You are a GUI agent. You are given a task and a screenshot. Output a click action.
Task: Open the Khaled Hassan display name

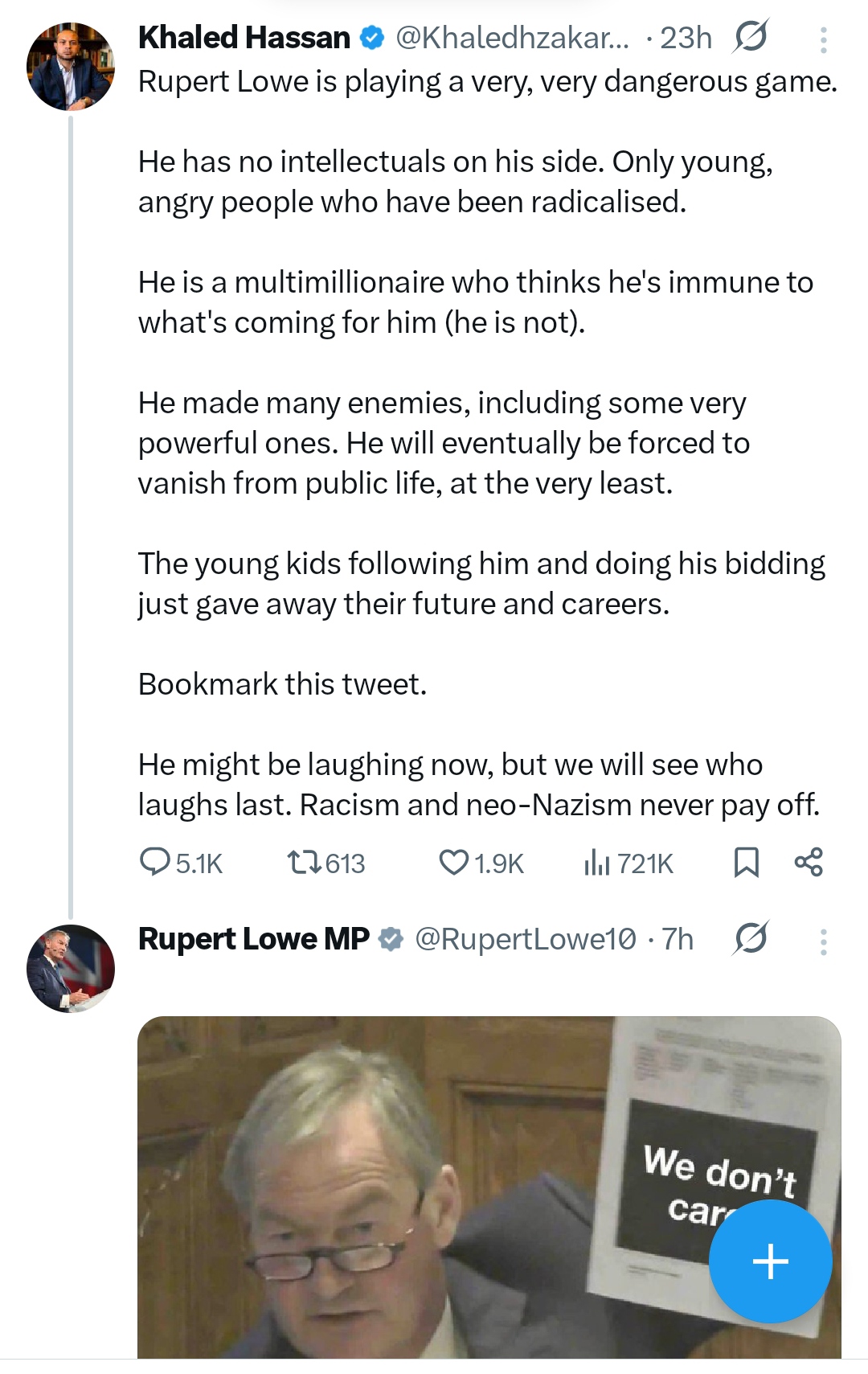click(244, 38)
